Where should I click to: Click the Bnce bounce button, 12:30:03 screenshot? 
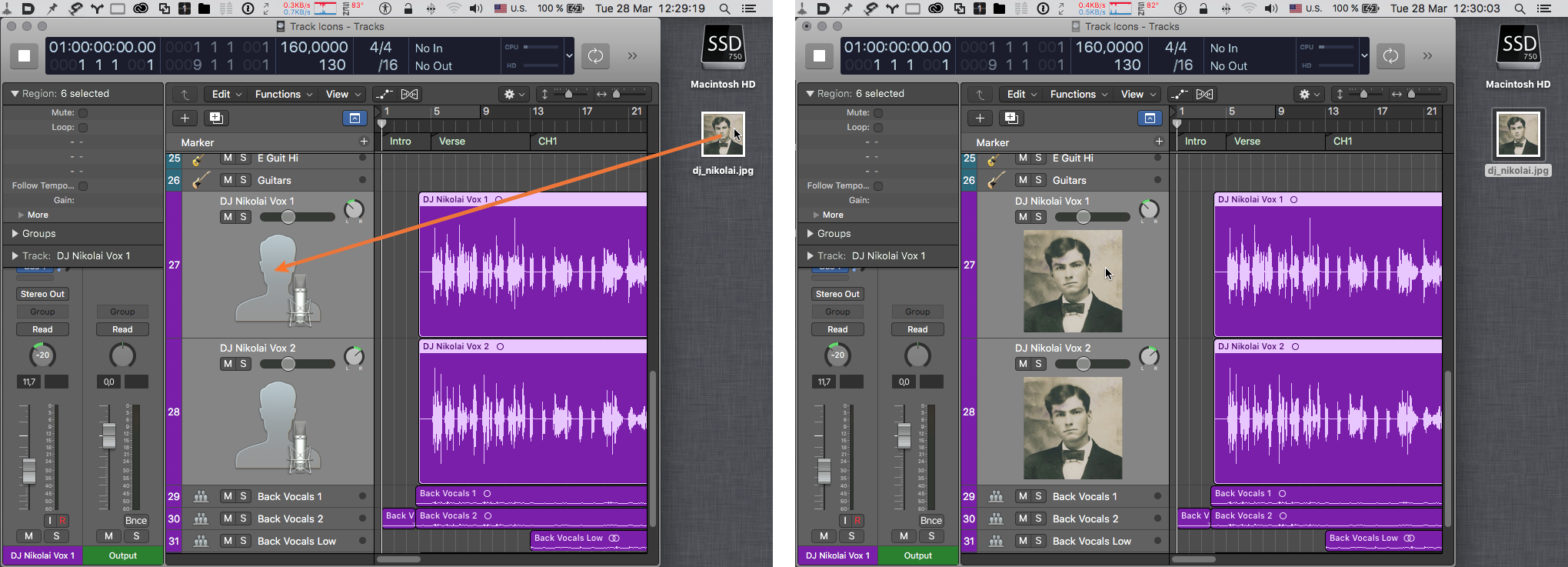(931, 520)
